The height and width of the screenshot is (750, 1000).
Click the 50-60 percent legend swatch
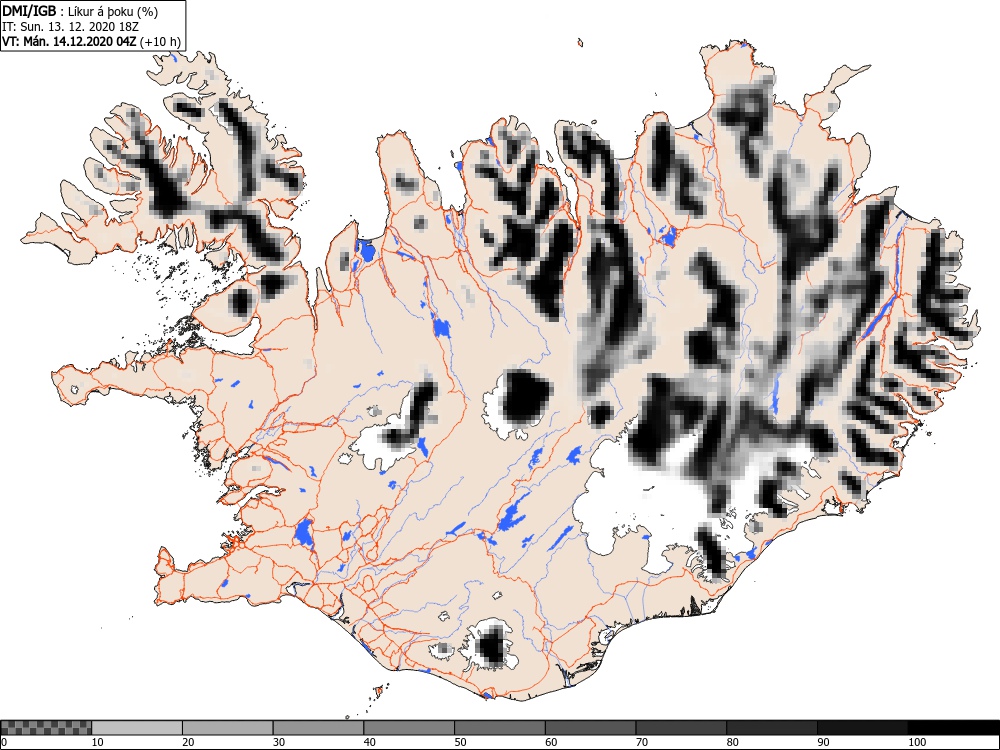coord(499,728)
